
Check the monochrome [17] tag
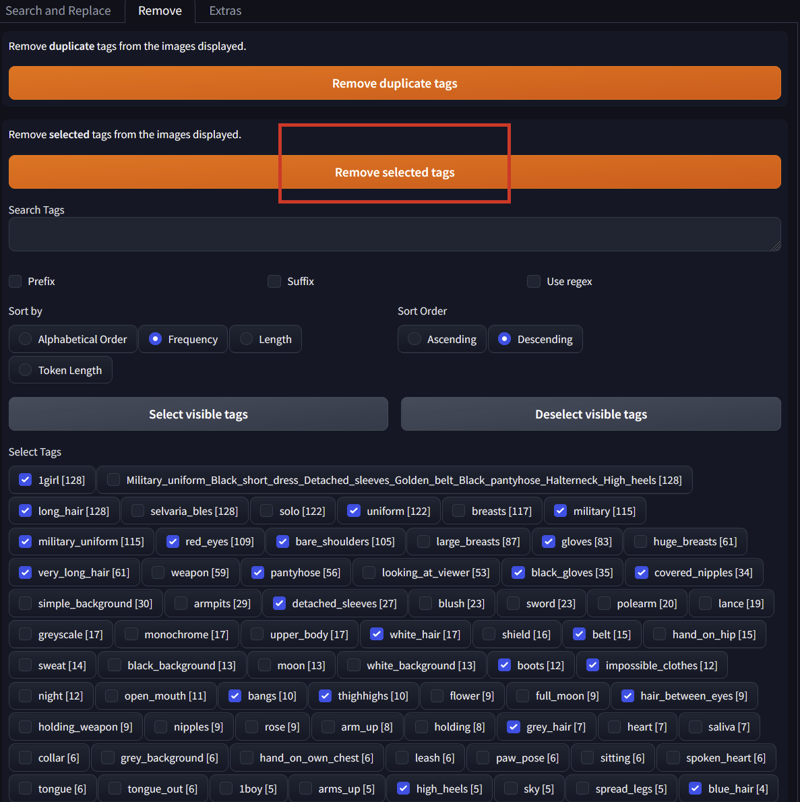point(131,634)
